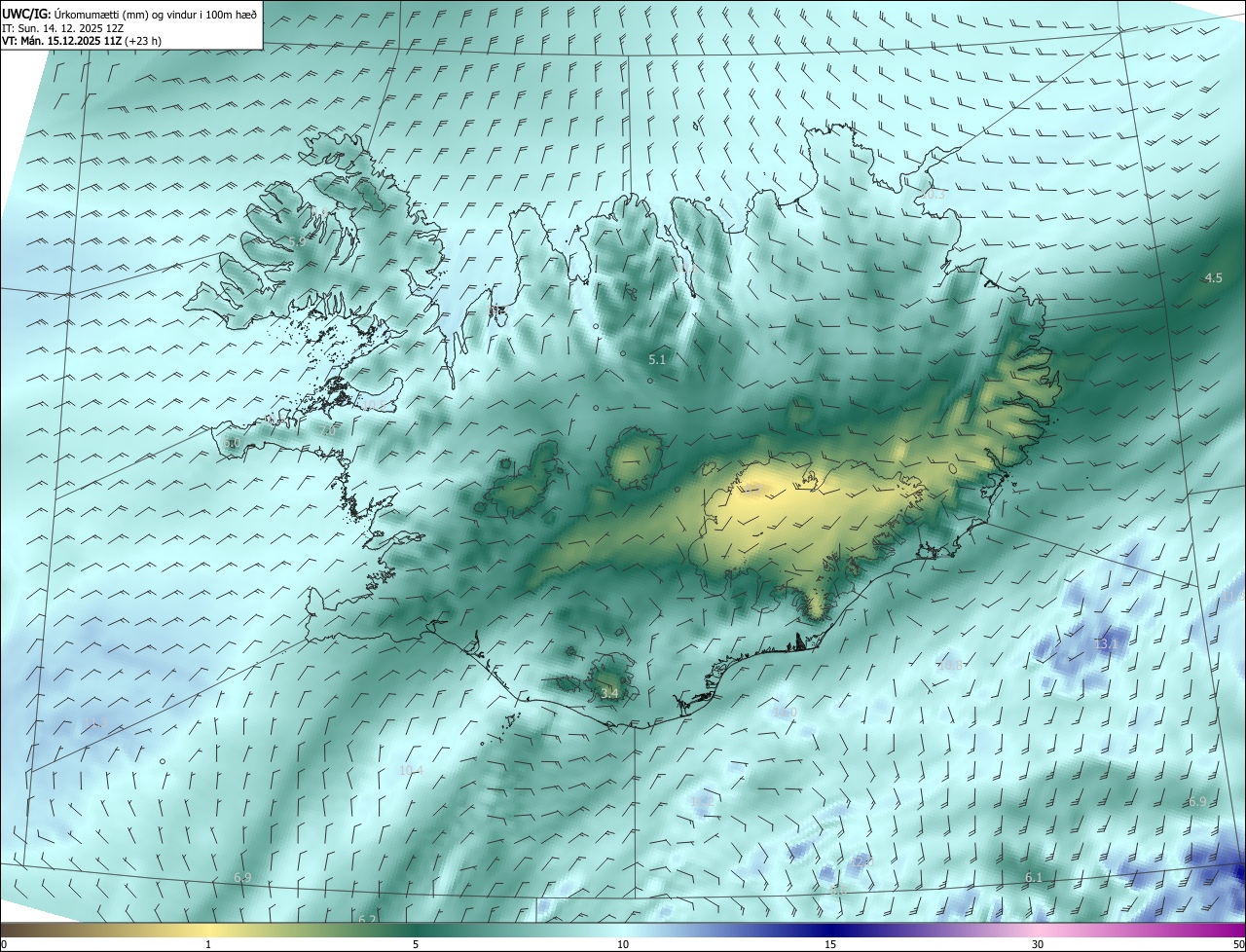Click the '6.2' precipitation value on the map
Screen dimensions: 1246x952
pos(367,920)
